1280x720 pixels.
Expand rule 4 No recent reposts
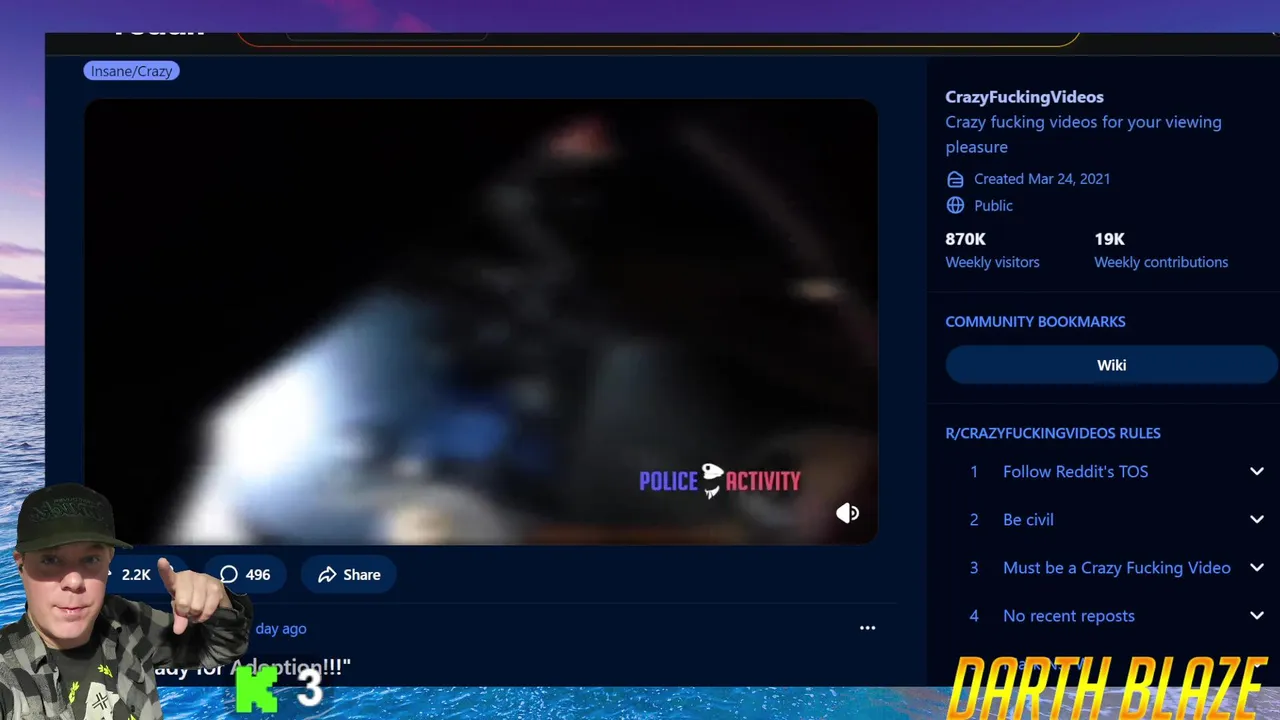click(1257, 615)
